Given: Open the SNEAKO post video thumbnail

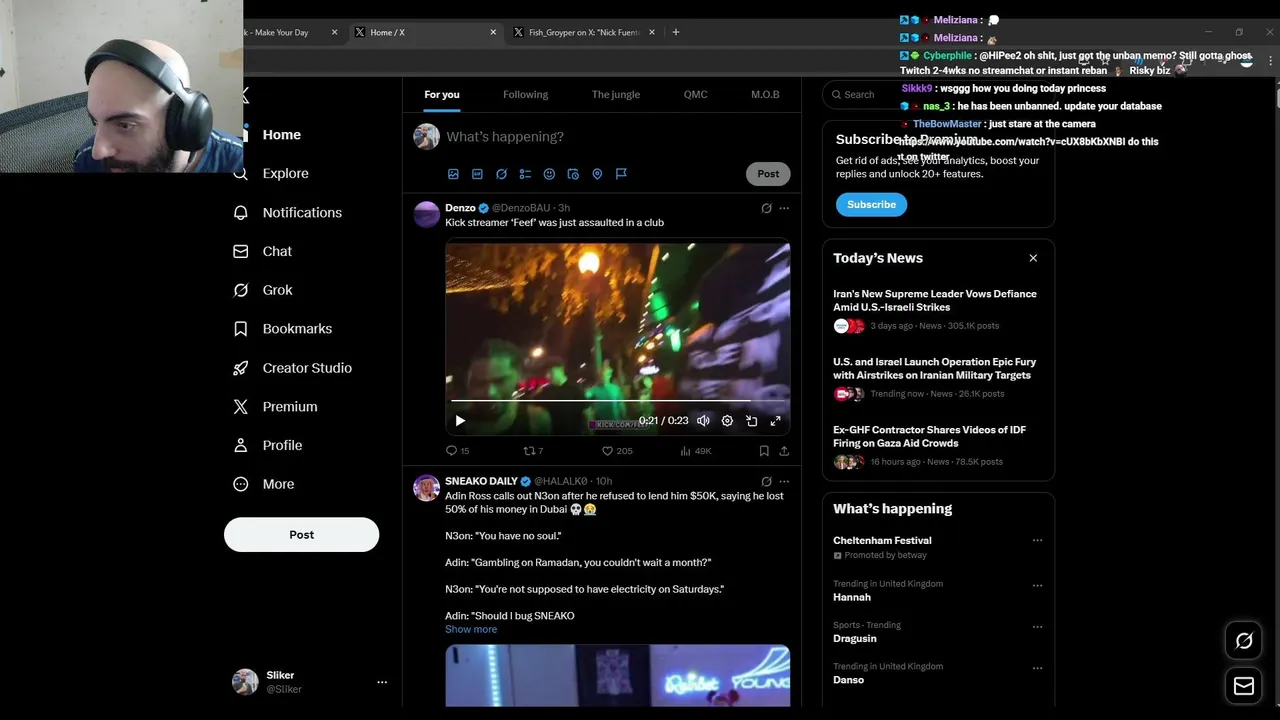Looking at the screenshot, I should (617, 676).
